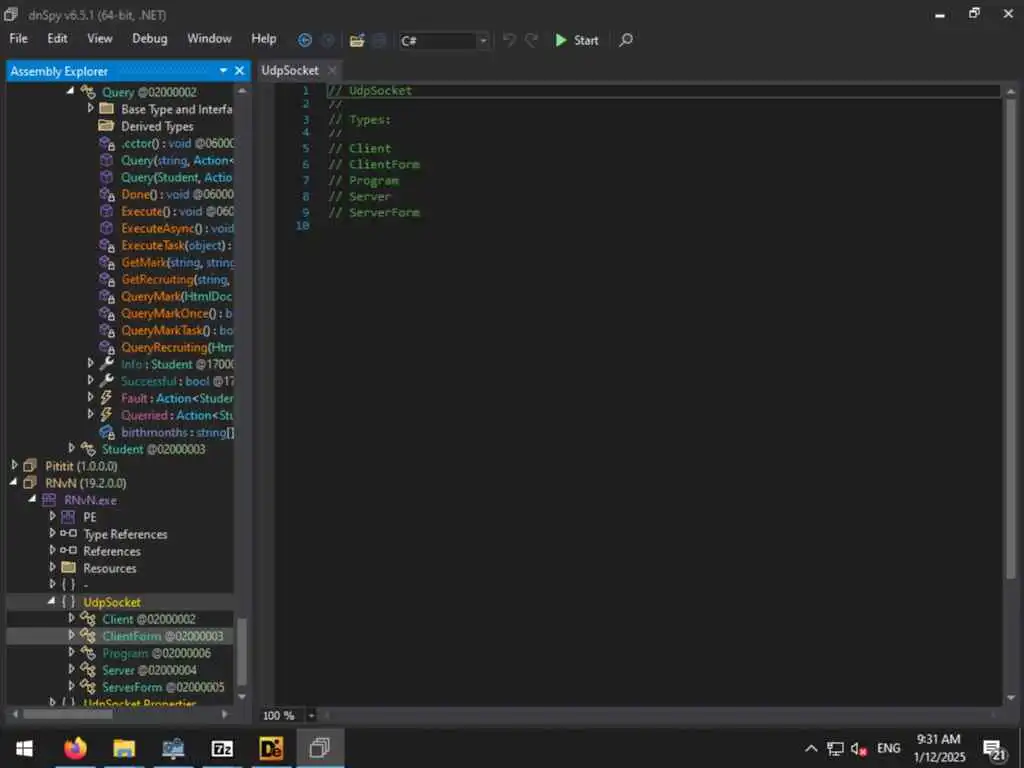Open the Edit menu
Viewport: 1024px width, 768px height.
[x=57, y=39]
